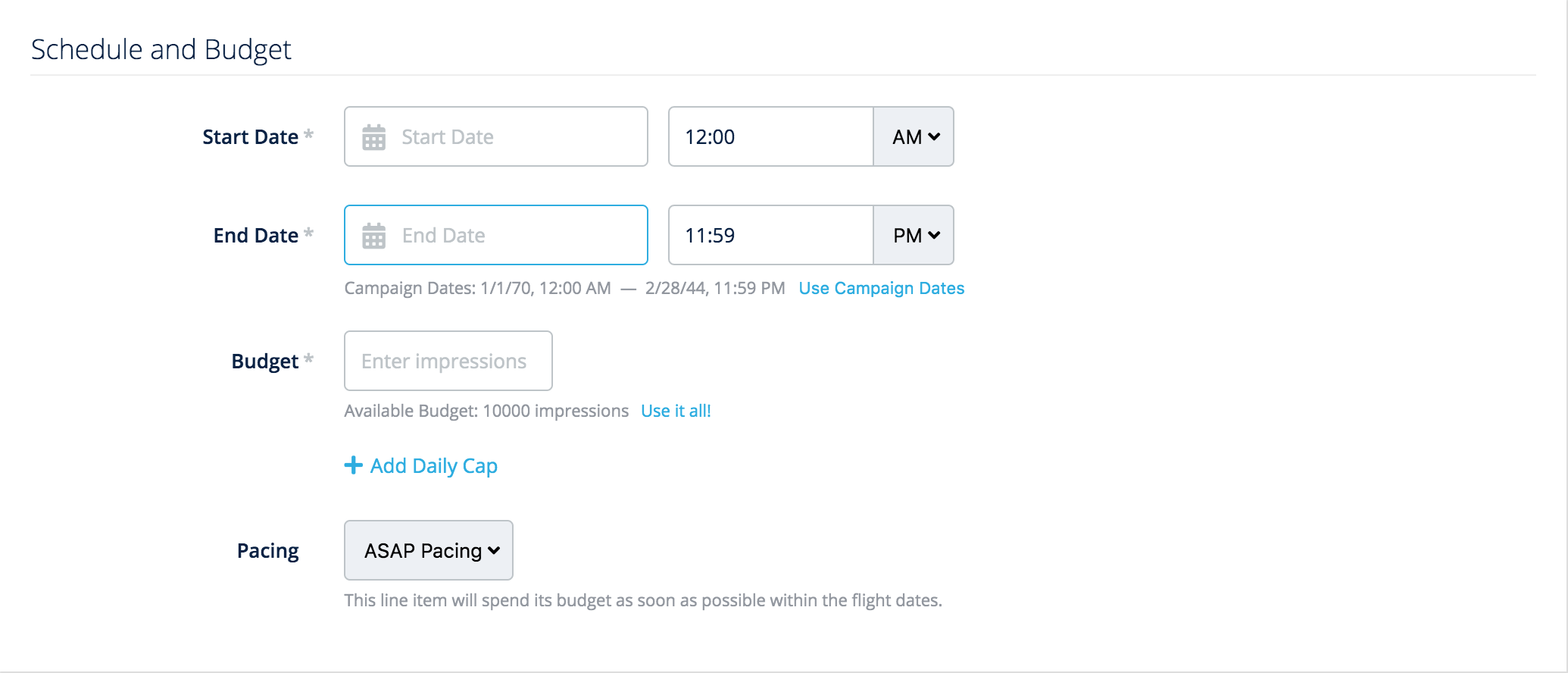
Task: Open the PM dropdown for End Date
Action: coord(913,235)
